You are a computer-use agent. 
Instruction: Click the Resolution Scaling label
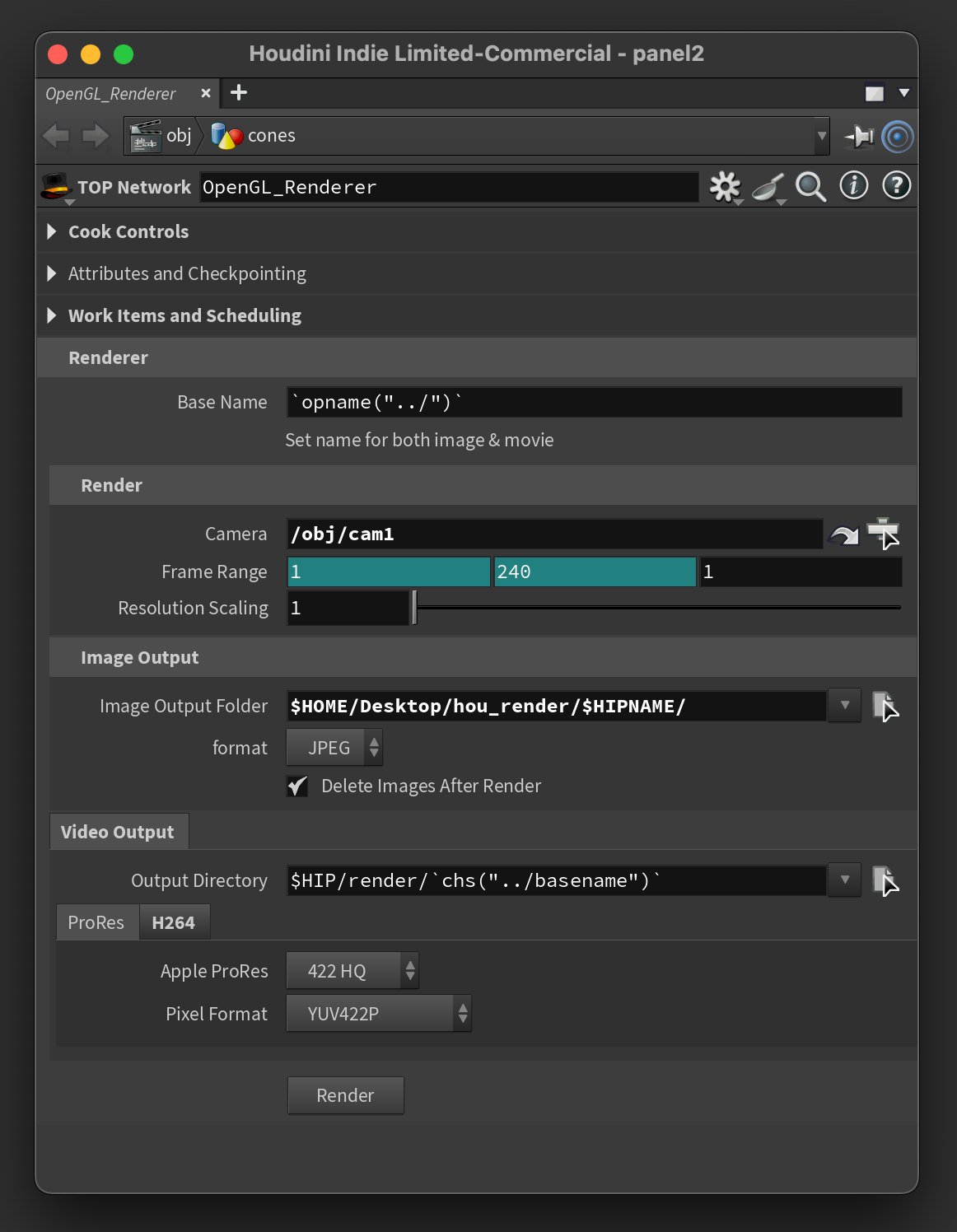coord(193,608)
